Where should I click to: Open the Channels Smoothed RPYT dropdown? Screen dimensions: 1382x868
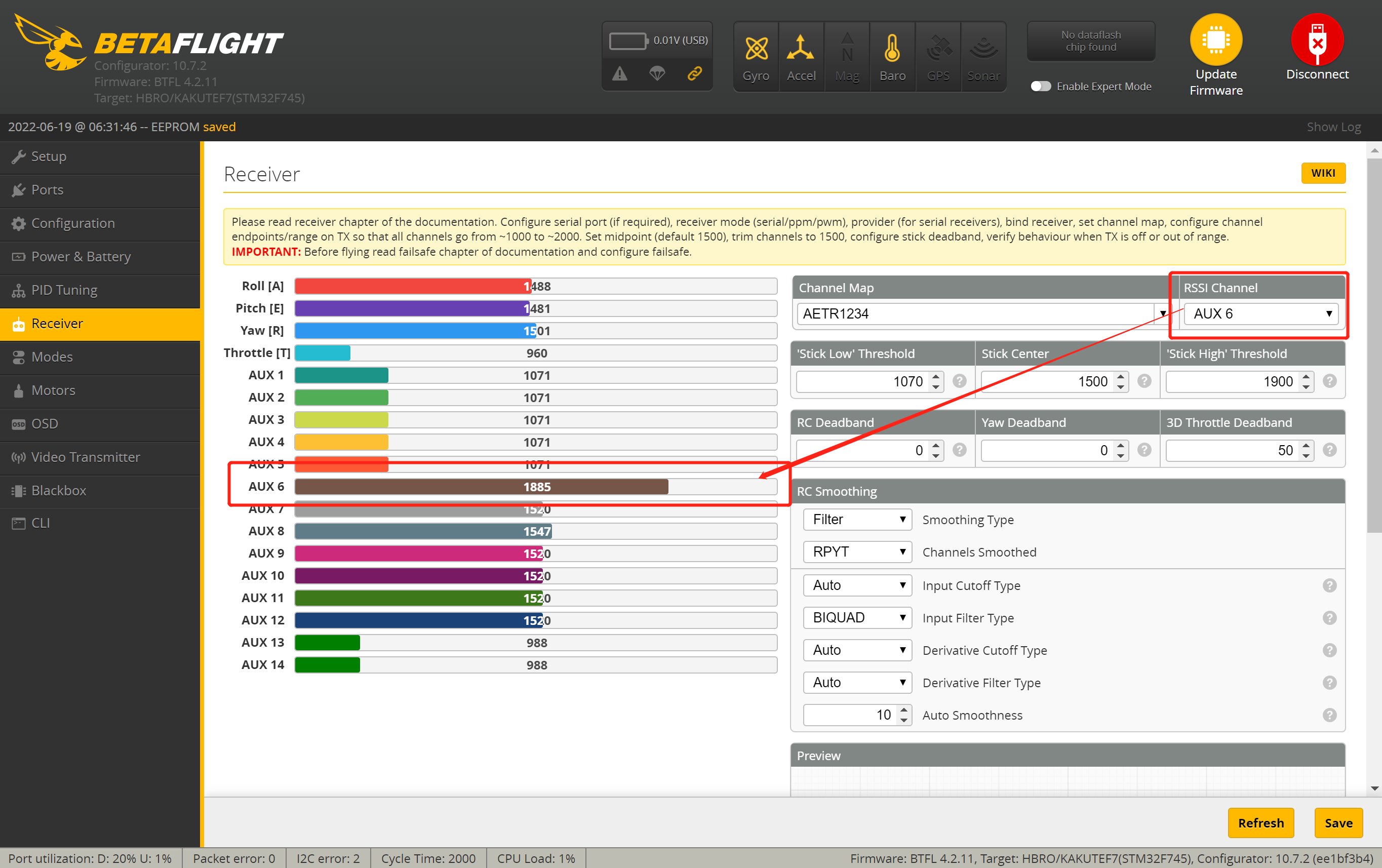[857, 553]
